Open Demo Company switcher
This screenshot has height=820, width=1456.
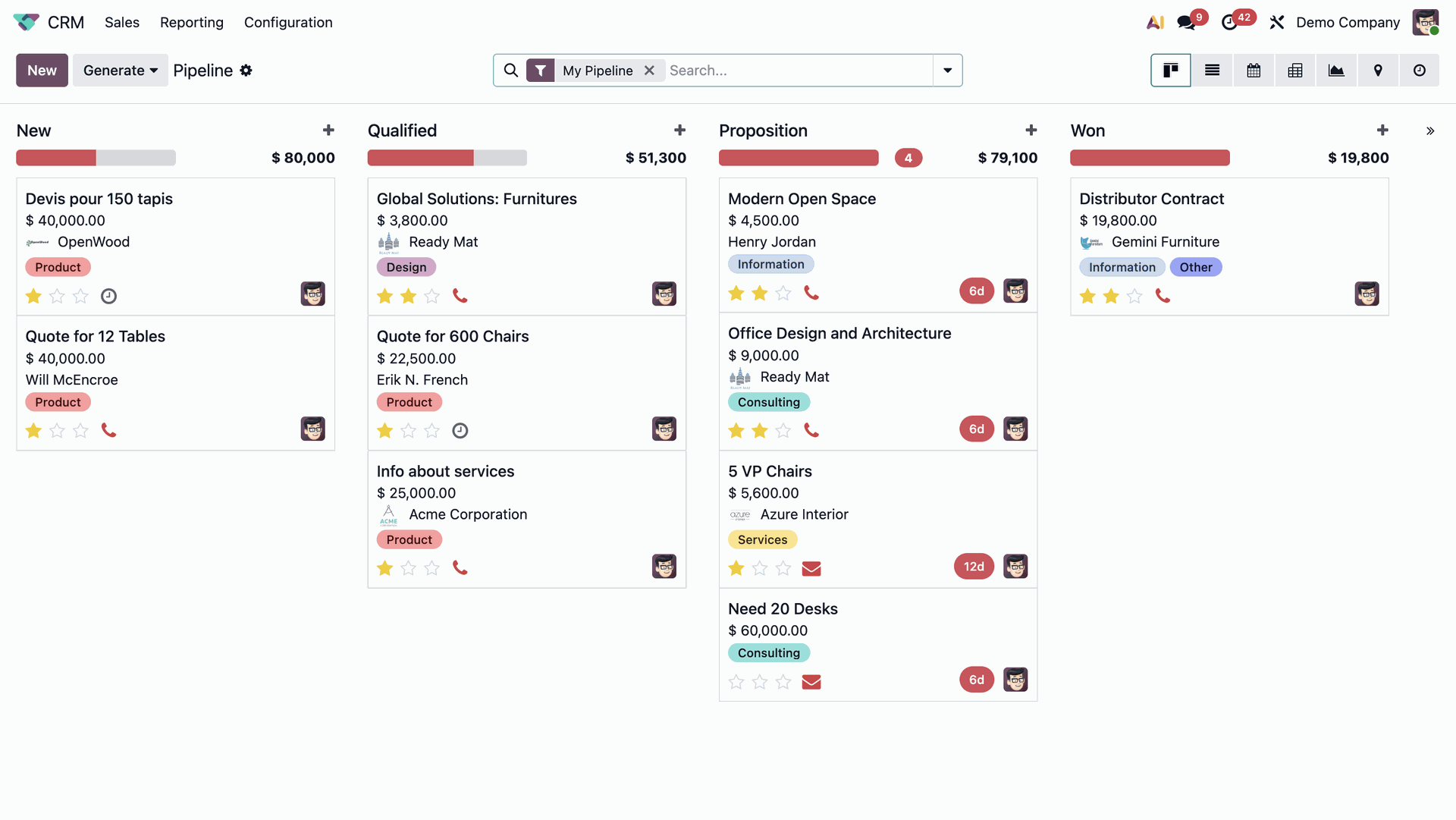pyautogui.click(x=1348, y=23)
